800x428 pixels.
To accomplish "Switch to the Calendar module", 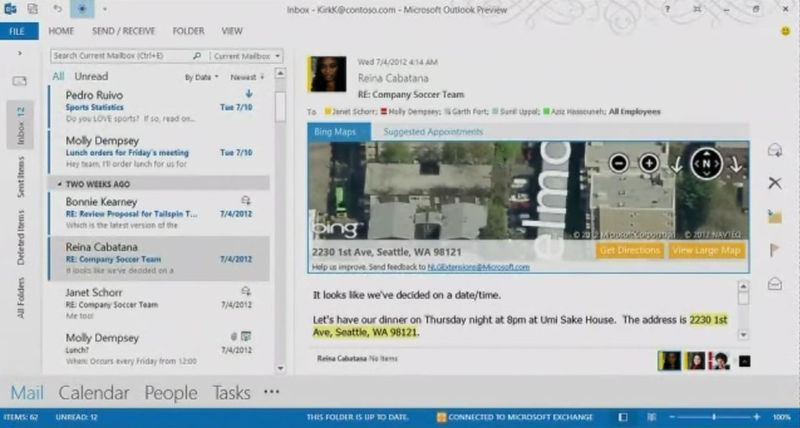I will tap(94, 393).
